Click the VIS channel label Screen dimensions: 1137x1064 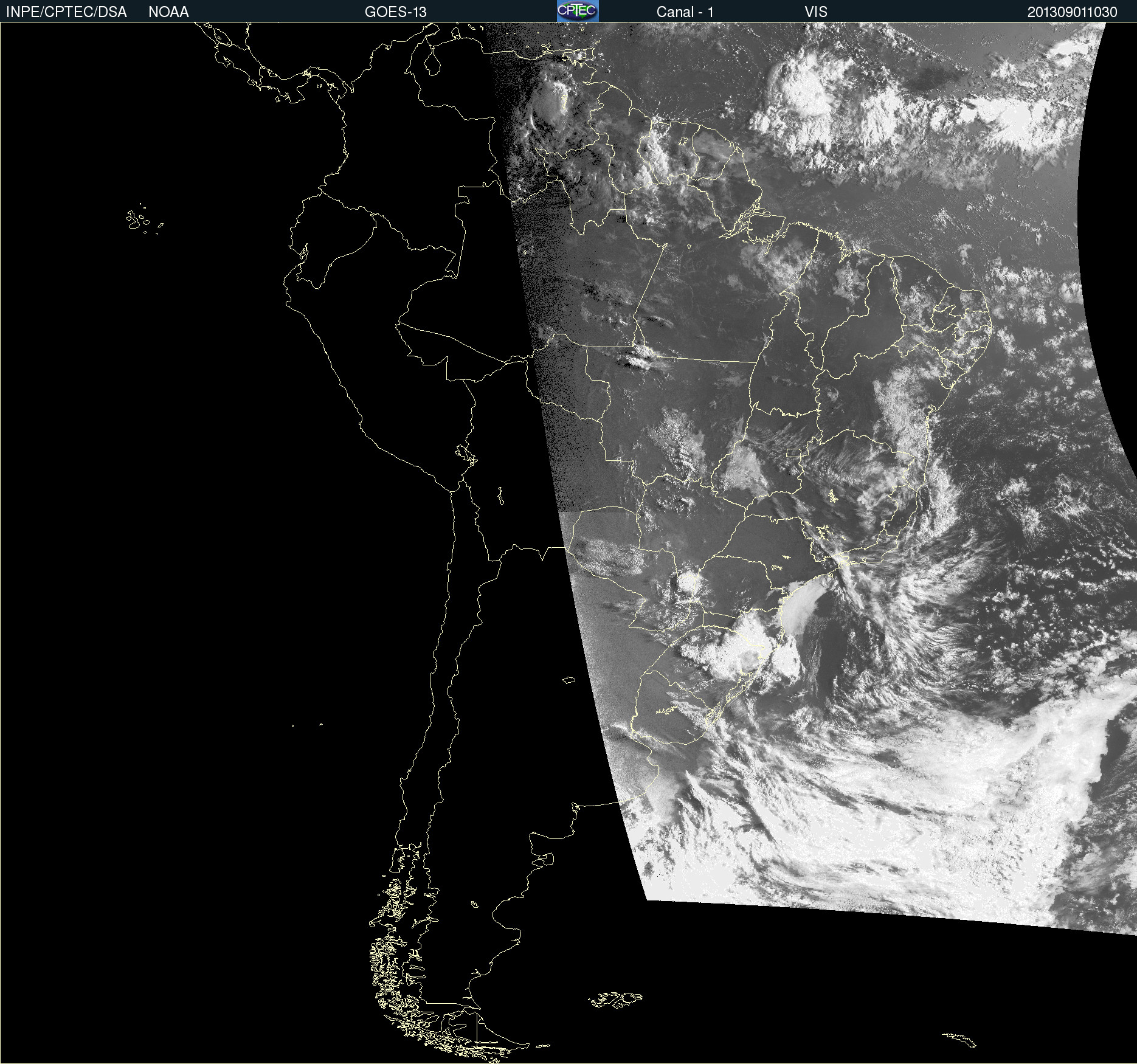(816, 12)
